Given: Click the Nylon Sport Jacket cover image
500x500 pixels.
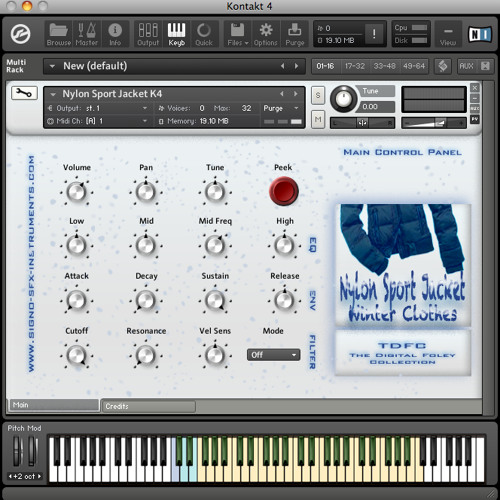Looking at the screenshot, I should coord(403,265).
